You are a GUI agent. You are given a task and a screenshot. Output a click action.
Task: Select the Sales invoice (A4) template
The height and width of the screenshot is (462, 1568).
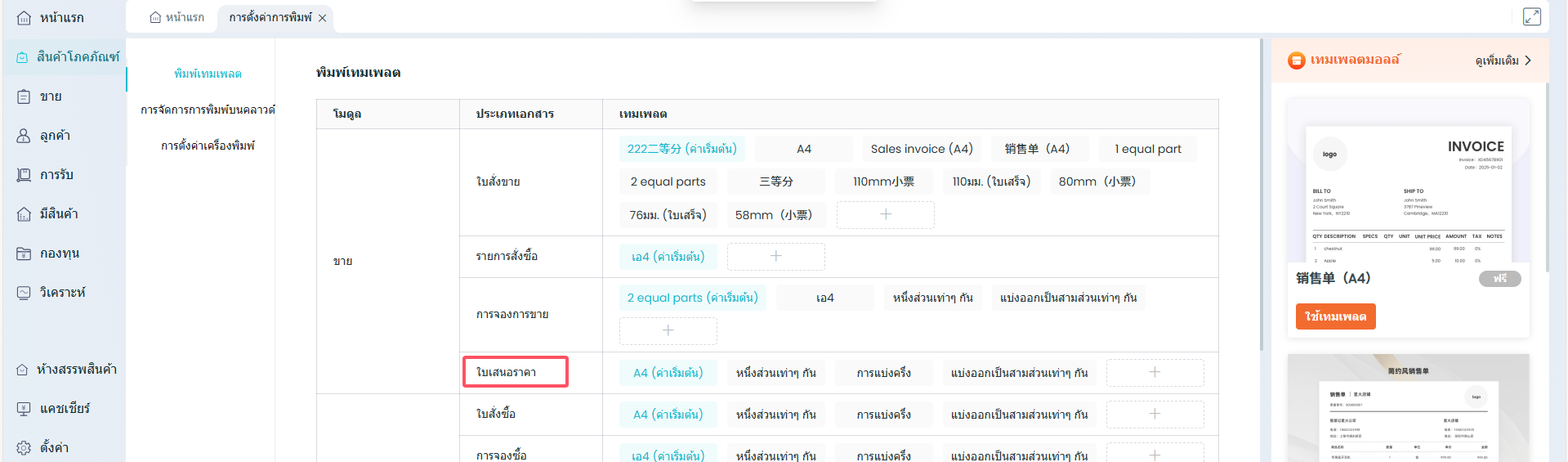921,149
